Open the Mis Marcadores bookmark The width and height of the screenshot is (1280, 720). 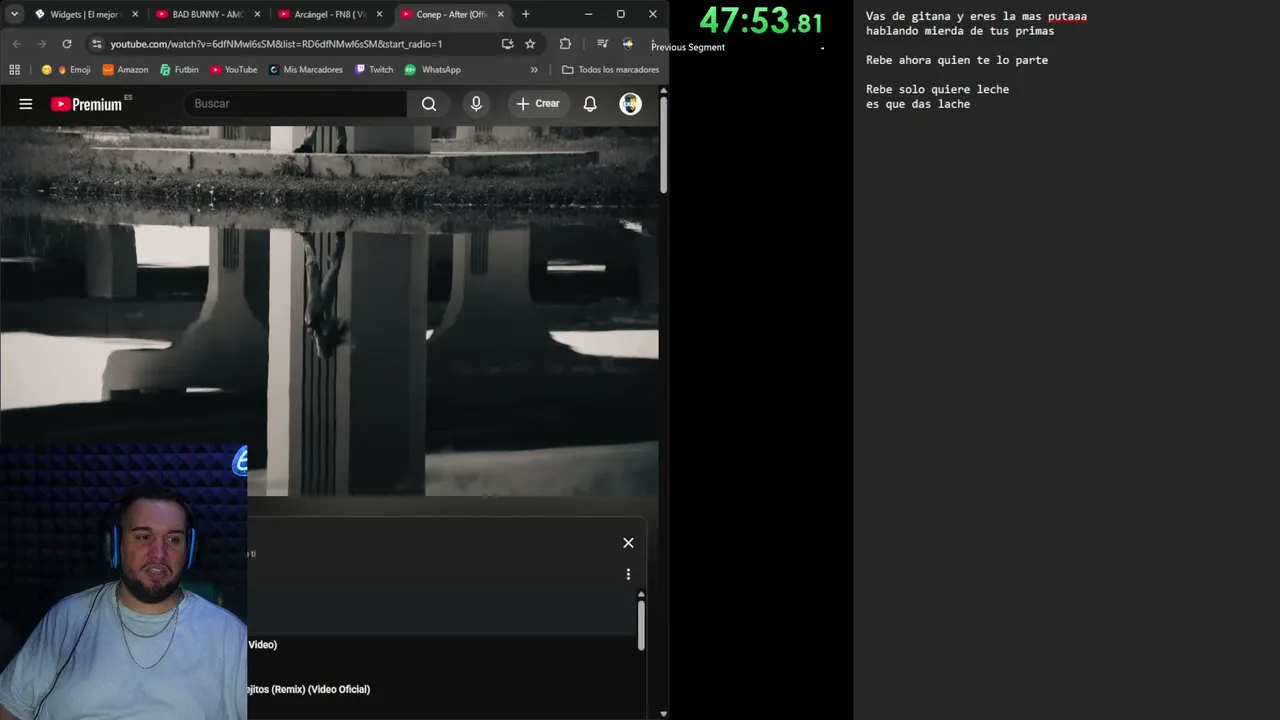pos(305,70)
